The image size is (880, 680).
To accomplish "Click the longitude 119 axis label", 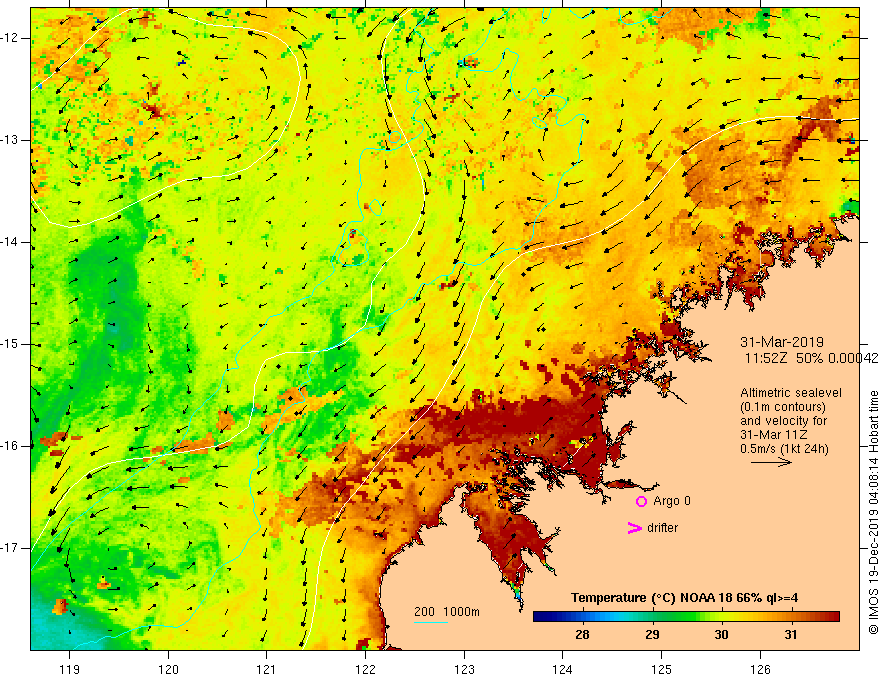I will pos(70,669).
